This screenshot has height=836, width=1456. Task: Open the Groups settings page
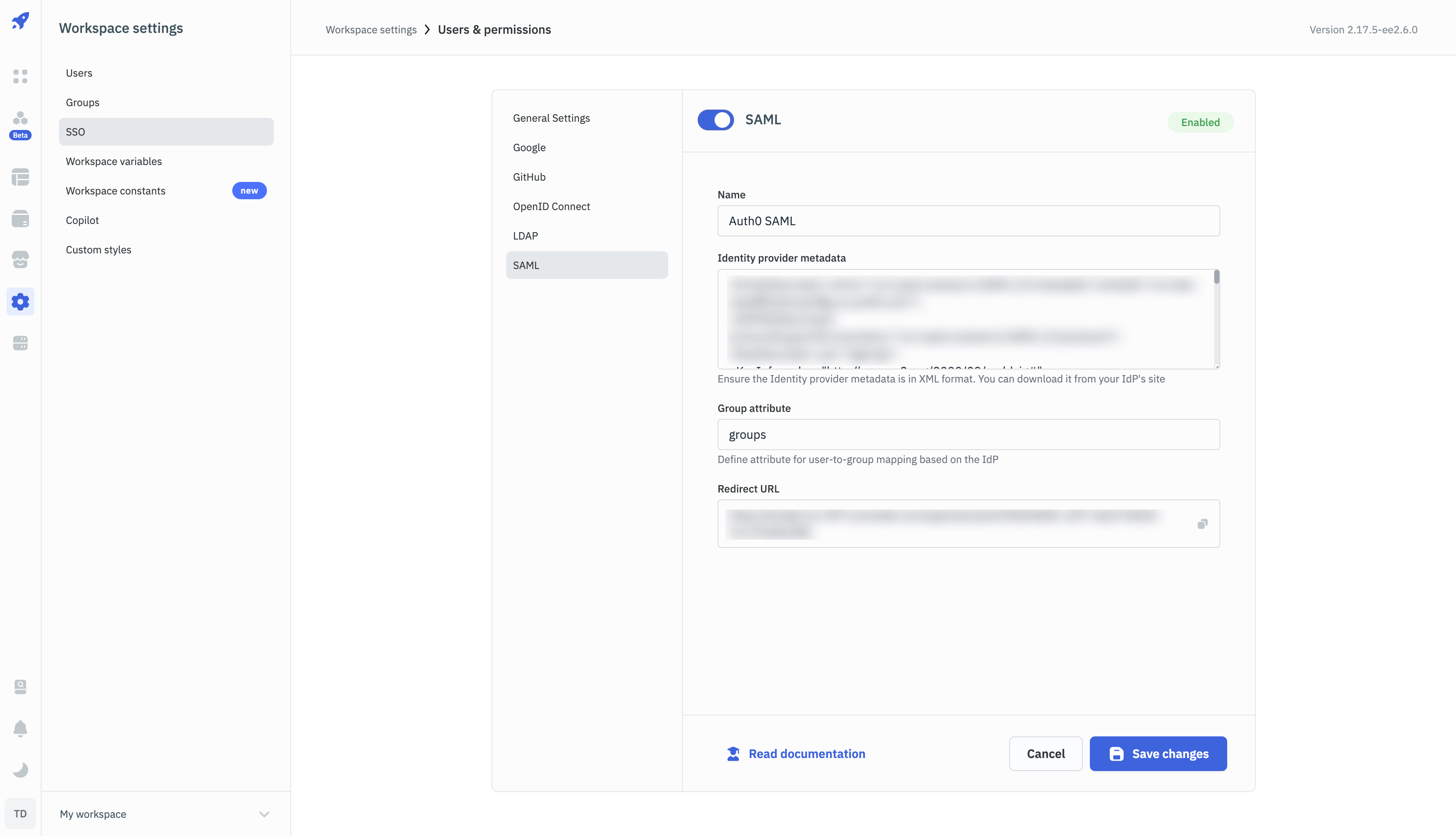82,102
